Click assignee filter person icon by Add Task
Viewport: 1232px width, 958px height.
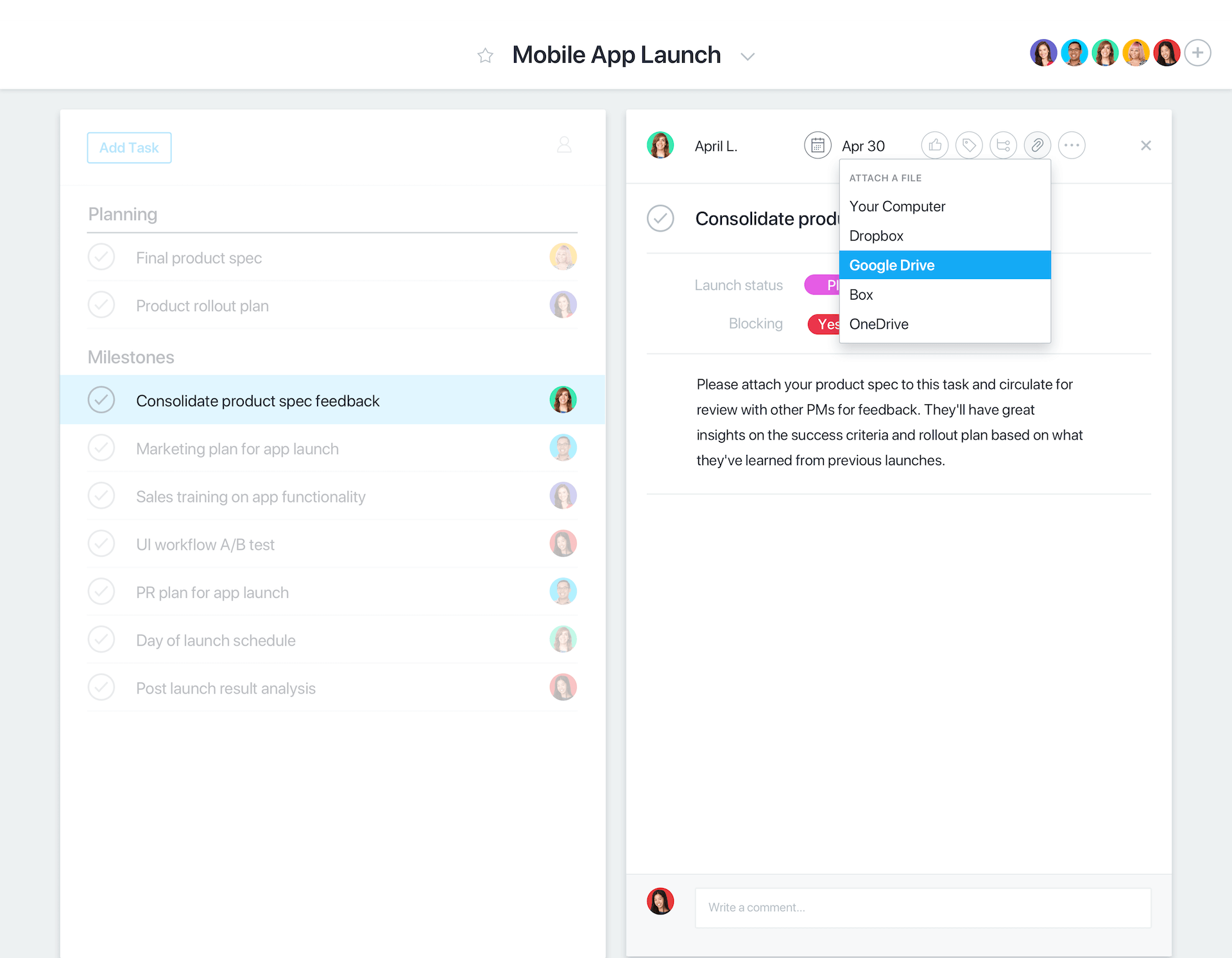564,145
